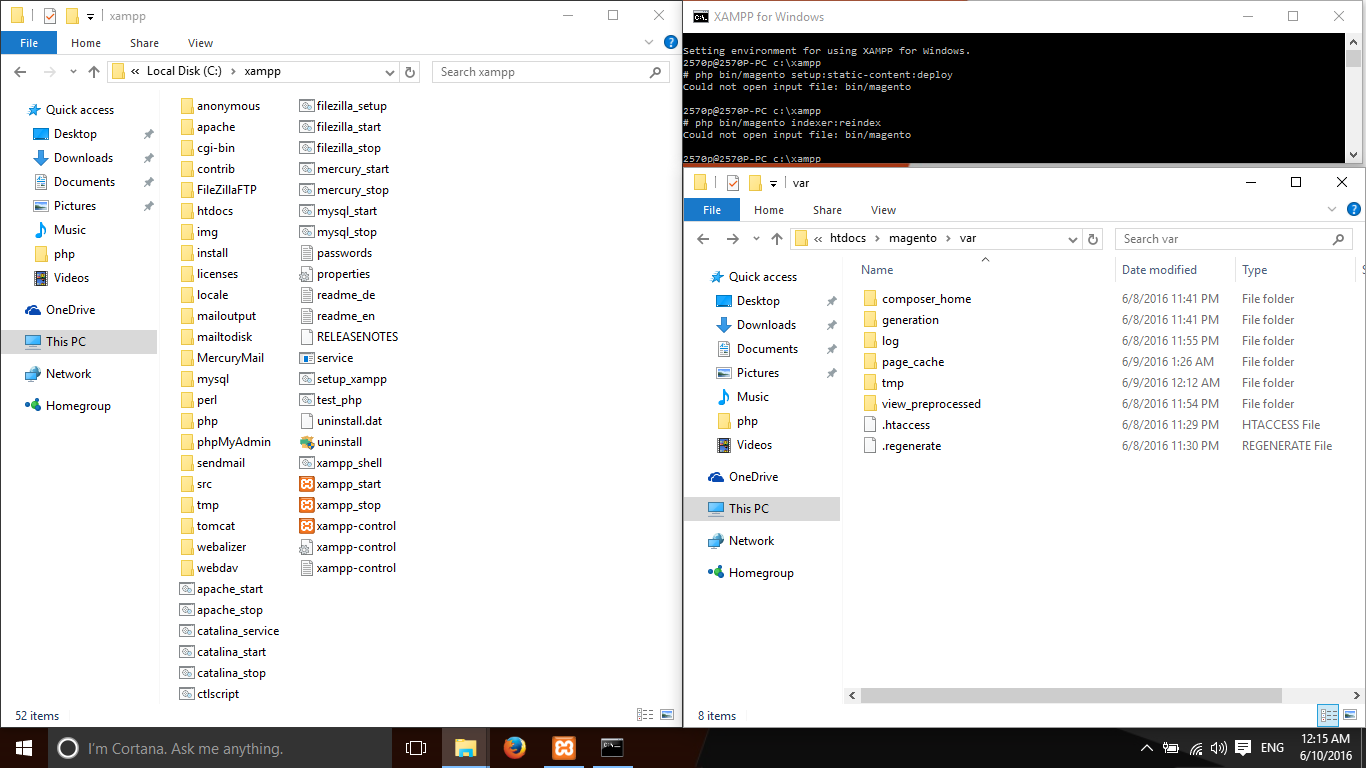Switch var window to large icons view
This screenshot has width=1366, height=768.
pos(1351,715)
